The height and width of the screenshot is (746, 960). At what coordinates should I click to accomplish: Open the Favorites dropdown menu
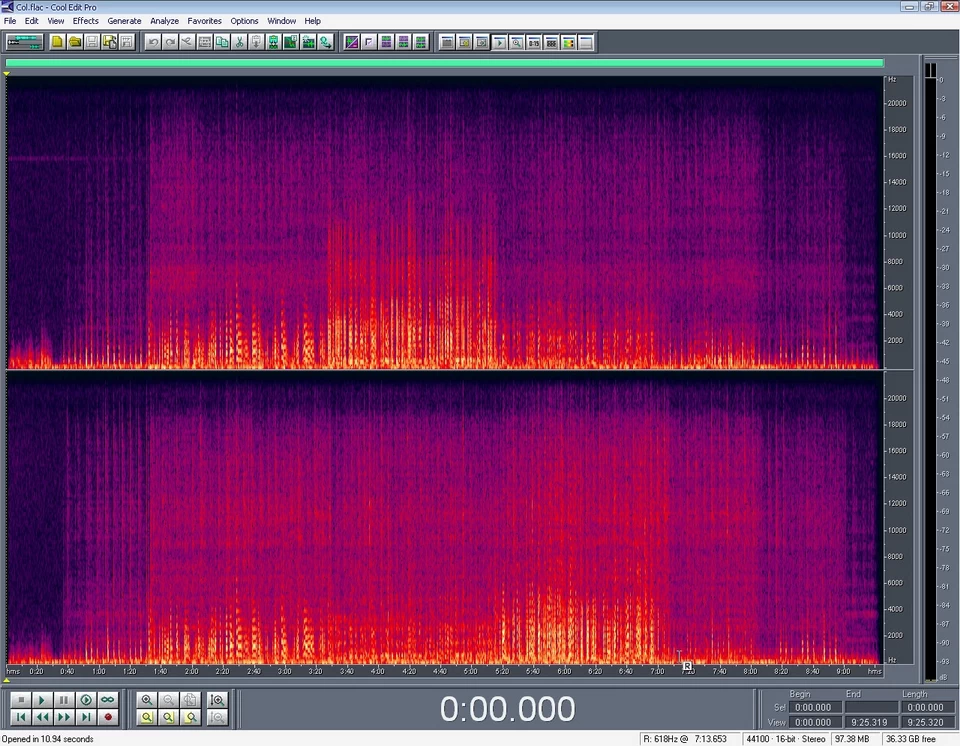tap(204, 21)
